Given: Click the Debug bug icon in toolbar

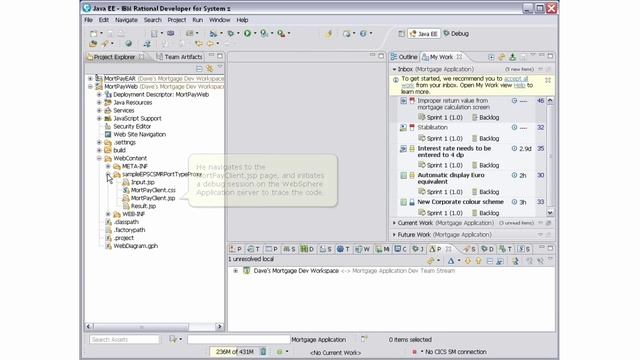Looking at the screenshot, I should point(231,33).
